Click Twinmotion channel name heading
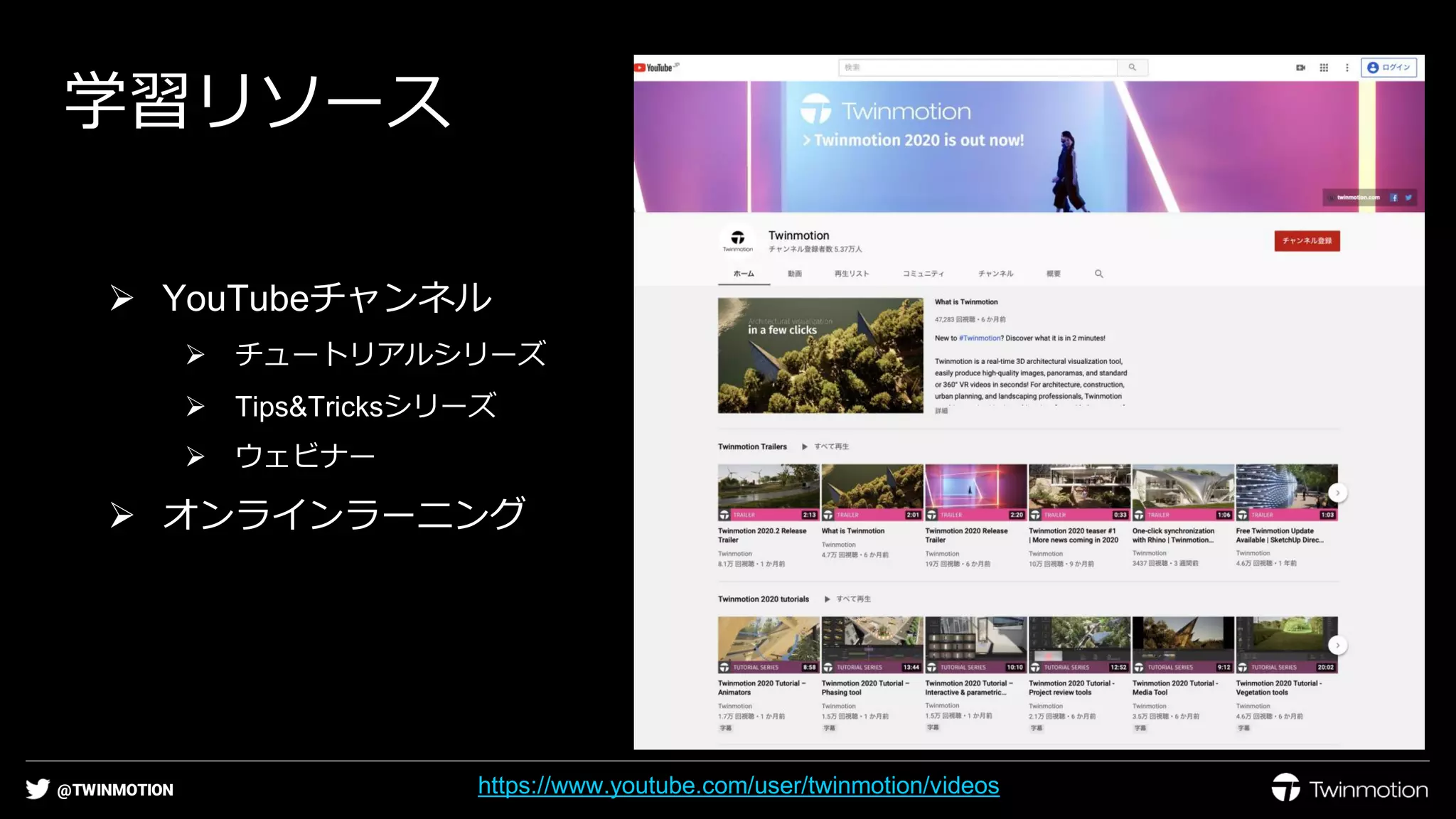This screenshot has width=1456, height=819. point(798,235)
